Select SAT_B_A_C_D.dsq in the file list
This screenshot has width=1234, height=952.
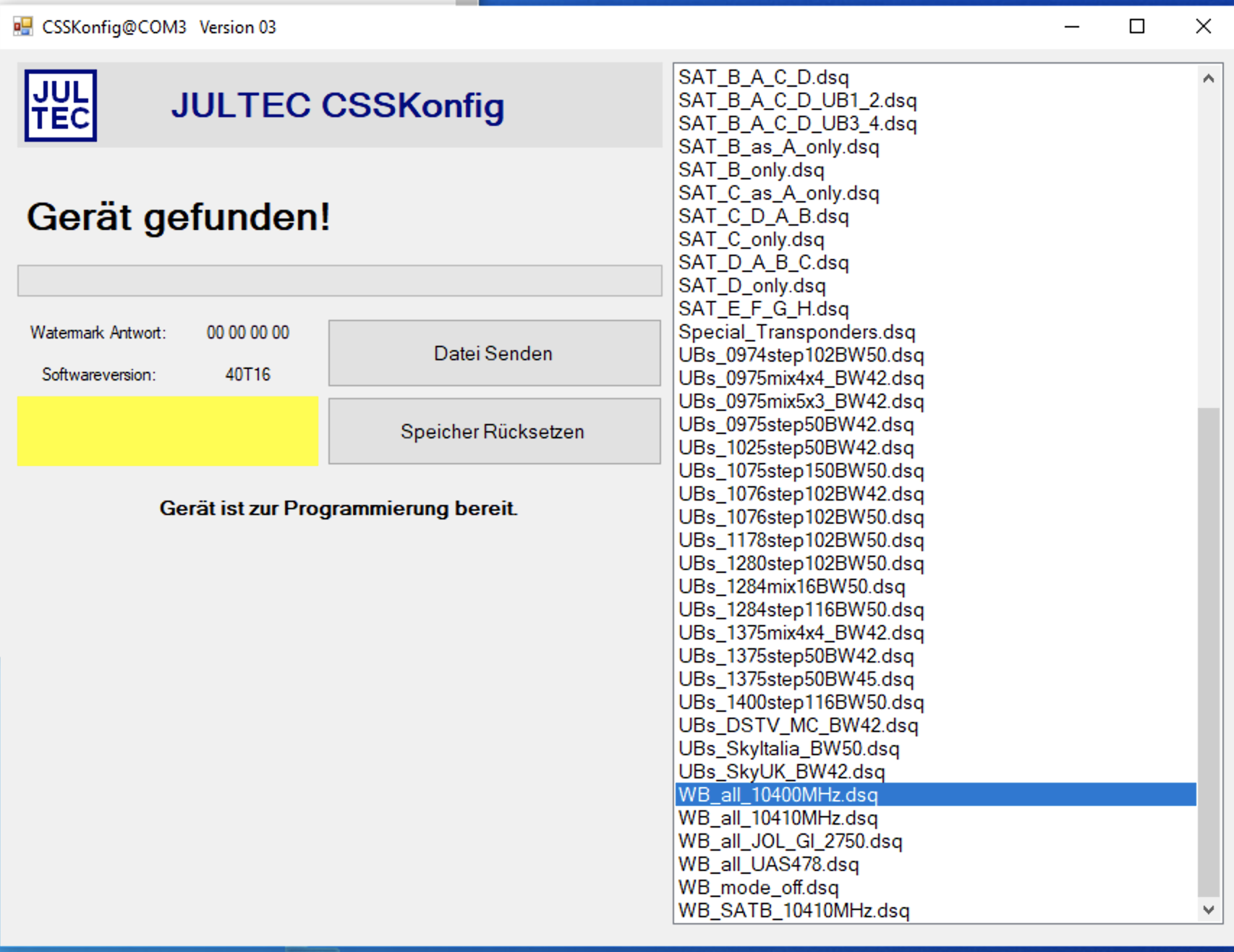(x=763, y=77)
